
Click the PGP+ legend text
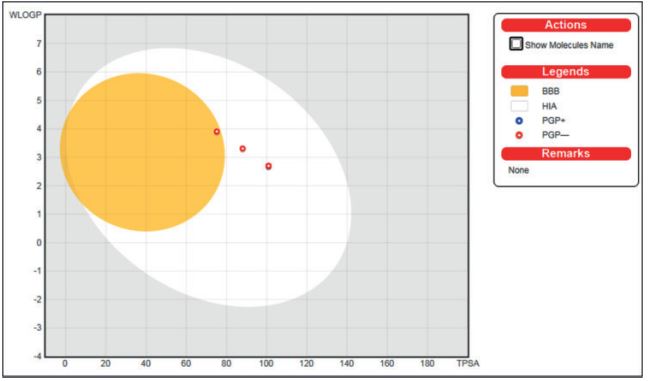point(553,121)
